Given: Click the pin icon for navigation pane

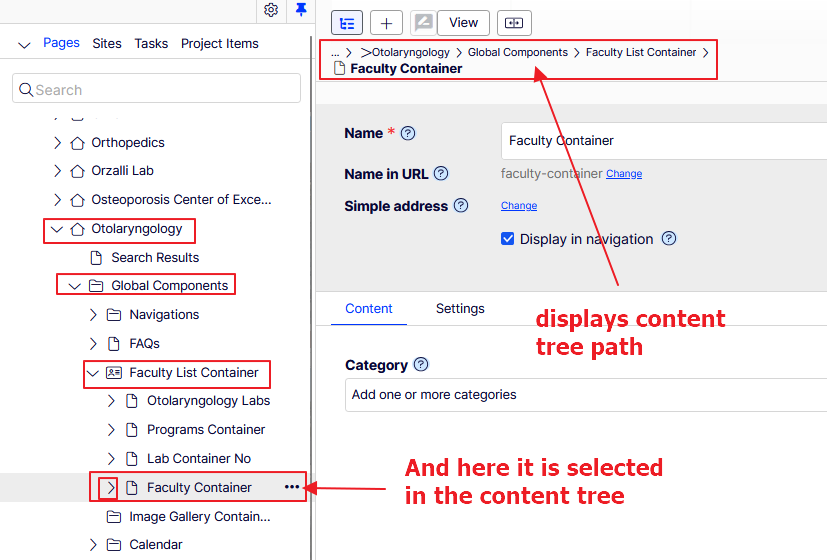Looking at the screenshot, I should pos(300,10).
